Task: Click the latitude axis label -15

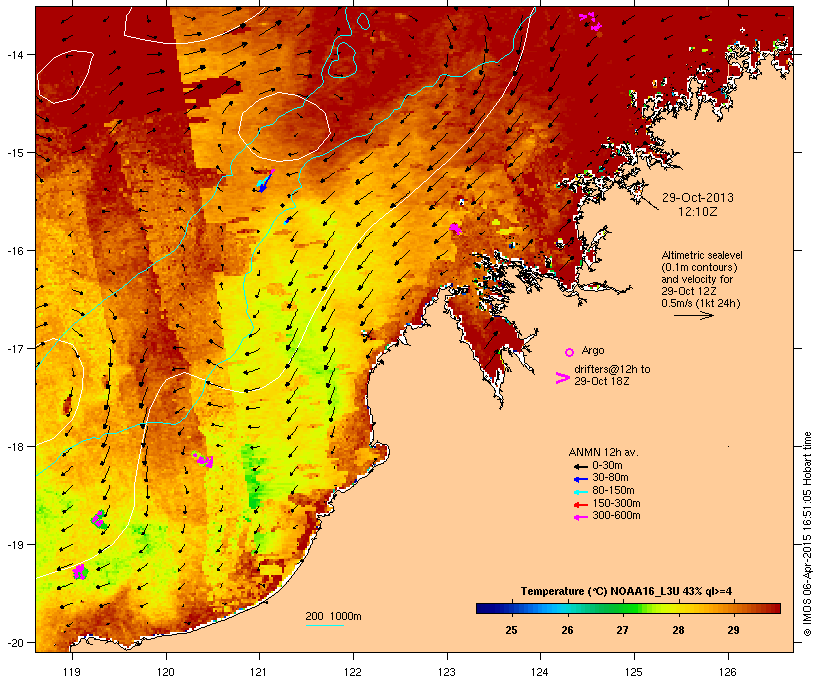Action: pos(14,153)
